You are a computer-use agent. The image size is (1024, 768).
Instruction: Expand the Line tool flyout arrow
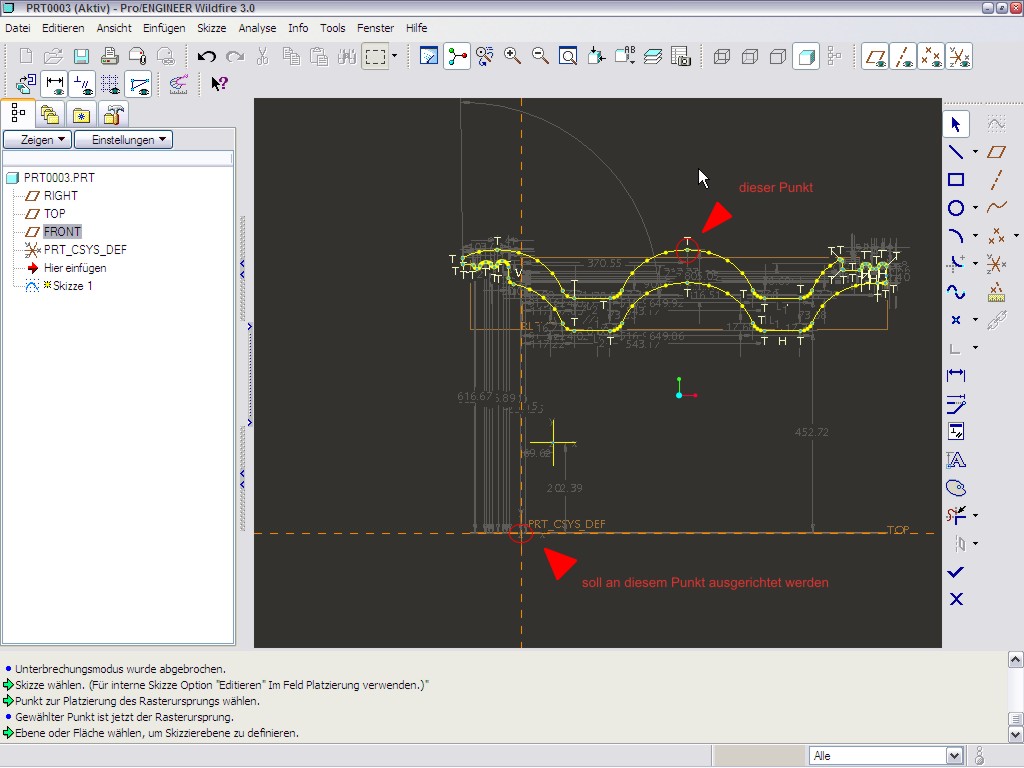coord(975,152)
